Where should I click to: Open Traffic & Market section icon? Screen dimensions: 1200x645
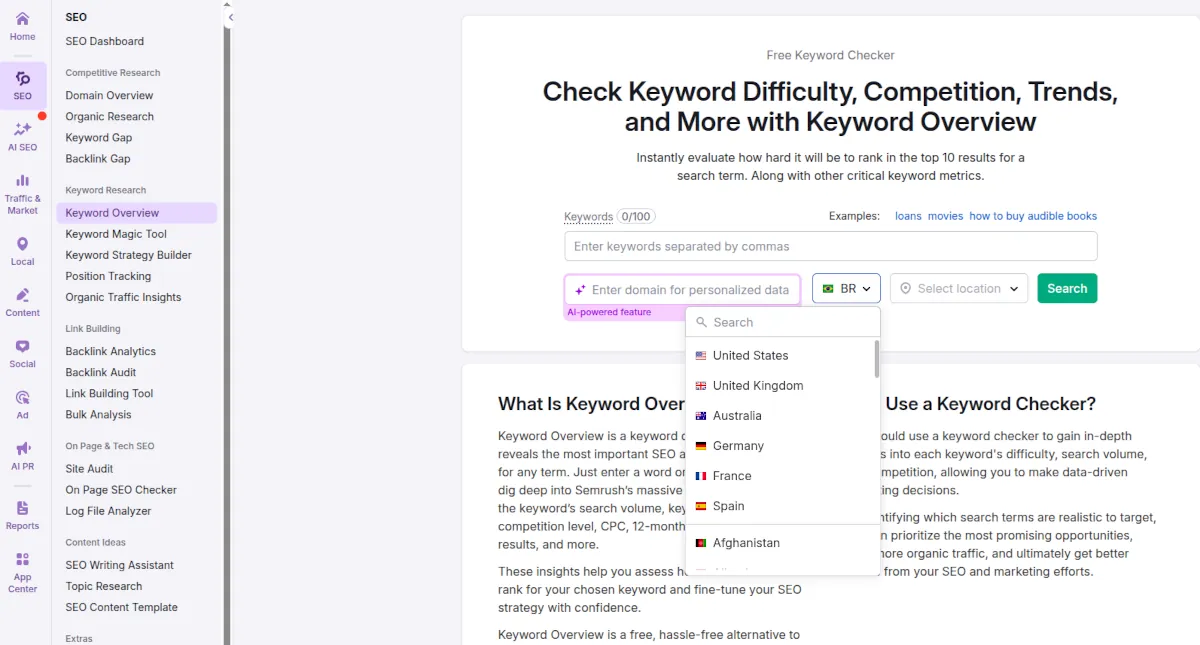coord(22,193)
